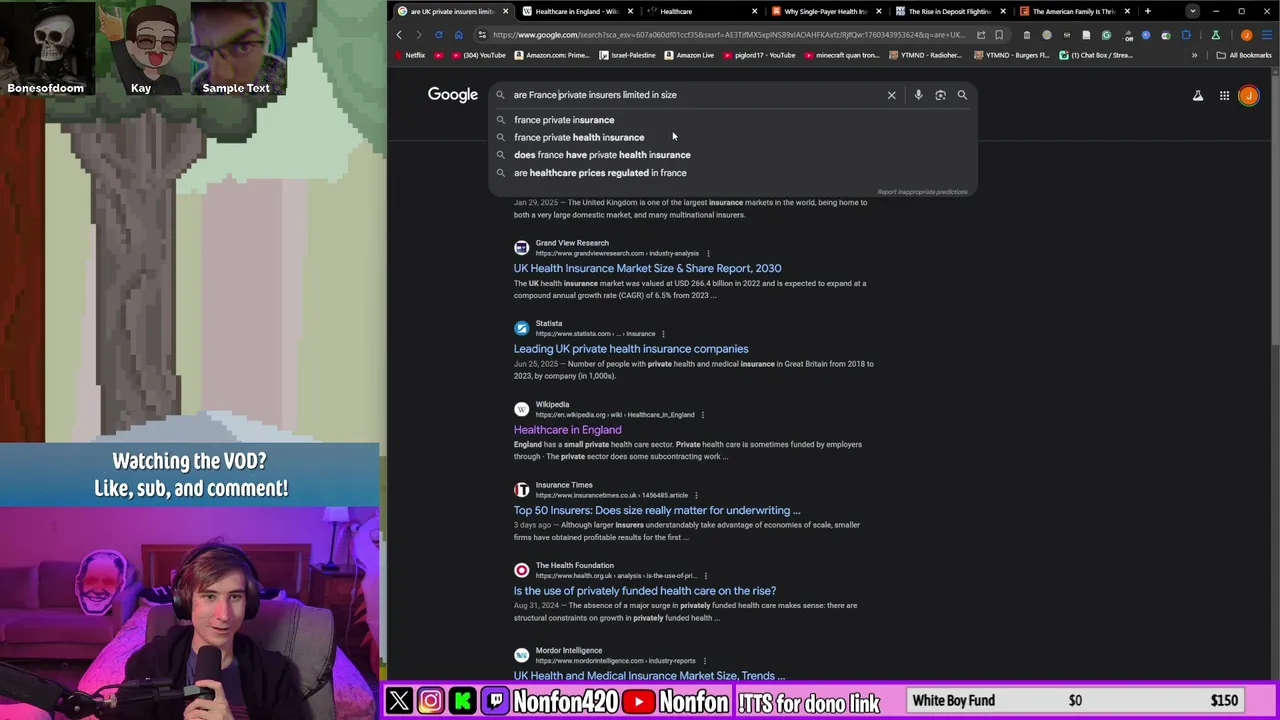
Task: Open privately funded health care result
Action: click(x=645, y=591)
